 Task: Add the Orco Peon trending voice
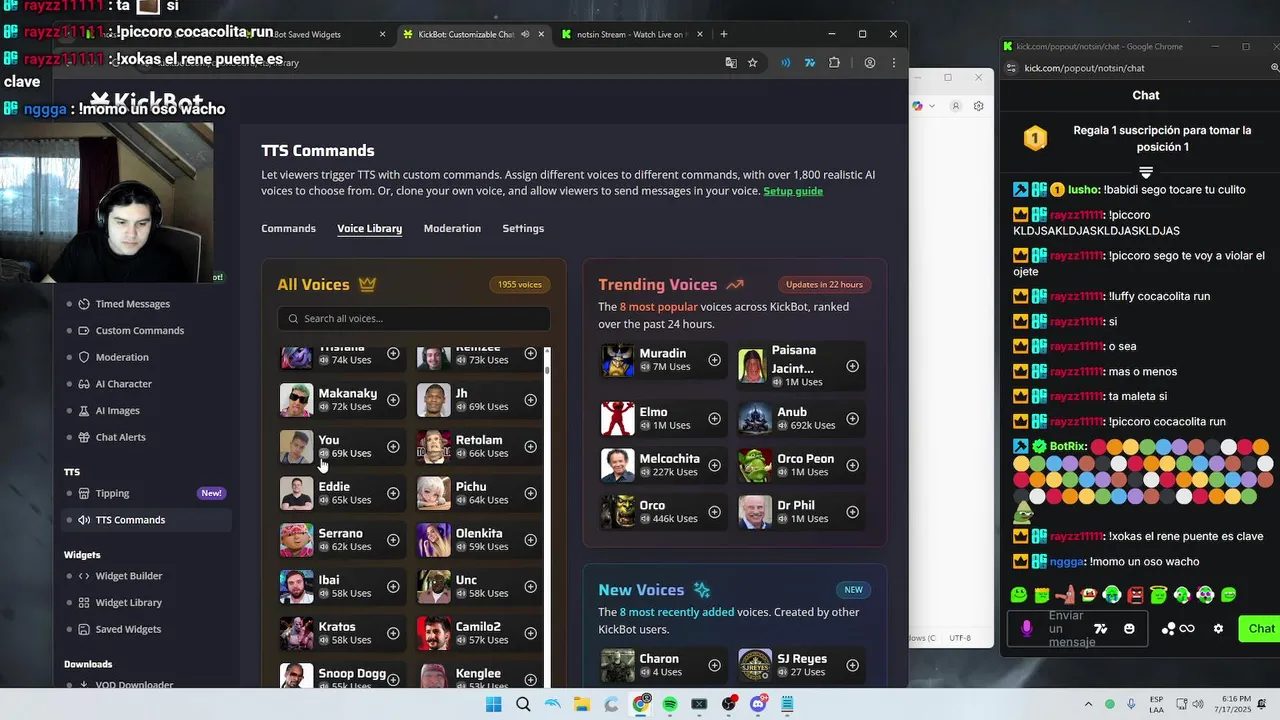point(852,465)
